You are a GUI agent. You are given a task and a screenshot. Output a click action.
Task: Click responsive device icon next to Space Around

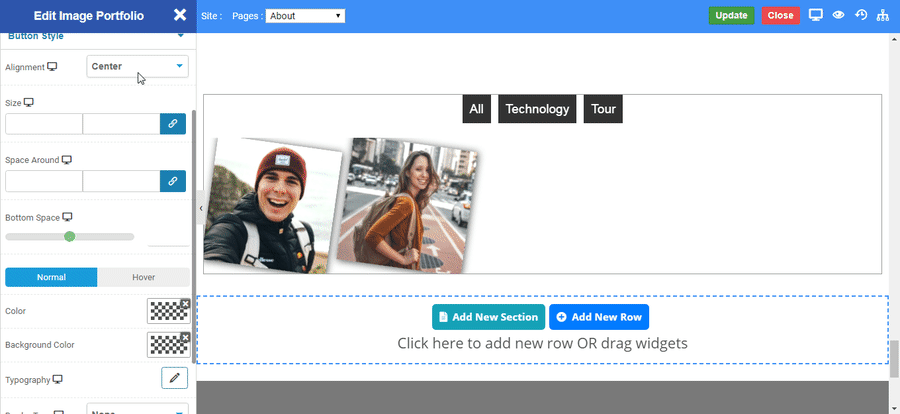point(67,160)
